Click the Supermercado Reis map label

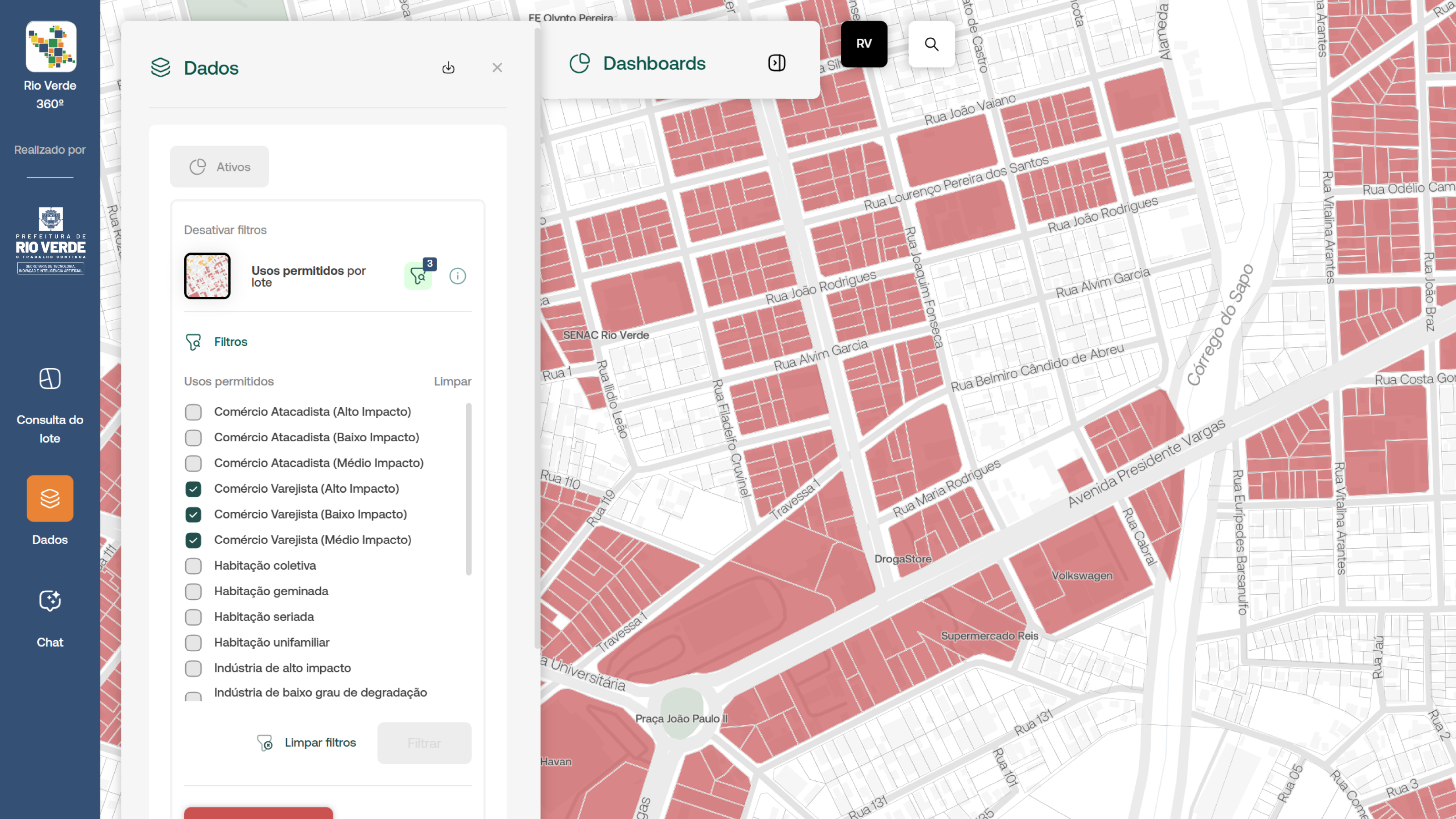point(990,636)
